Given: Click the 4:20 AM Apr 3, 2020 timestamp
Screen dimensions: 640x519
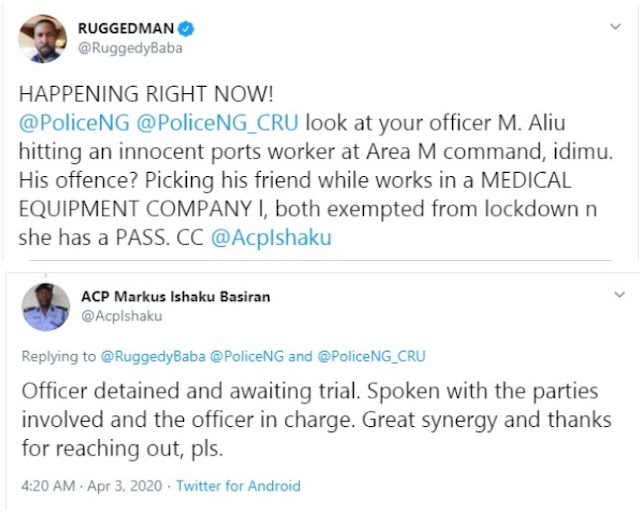Looking at the screenshot, I should point(92,486).
